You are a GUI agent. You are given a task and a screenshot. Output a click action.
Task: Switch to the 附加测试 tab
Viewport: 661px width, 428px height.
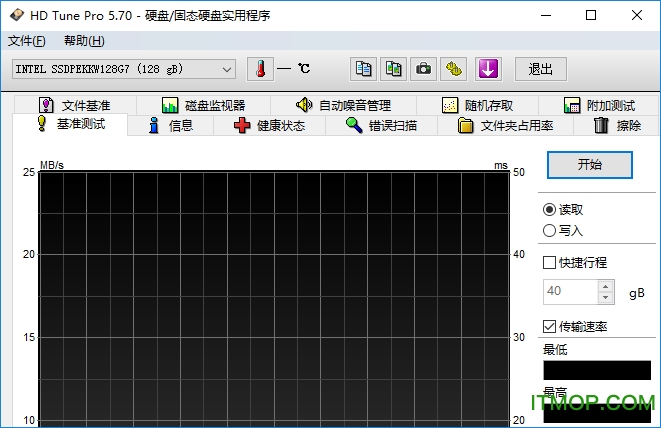pyautogui.click(x=599, y=105)
